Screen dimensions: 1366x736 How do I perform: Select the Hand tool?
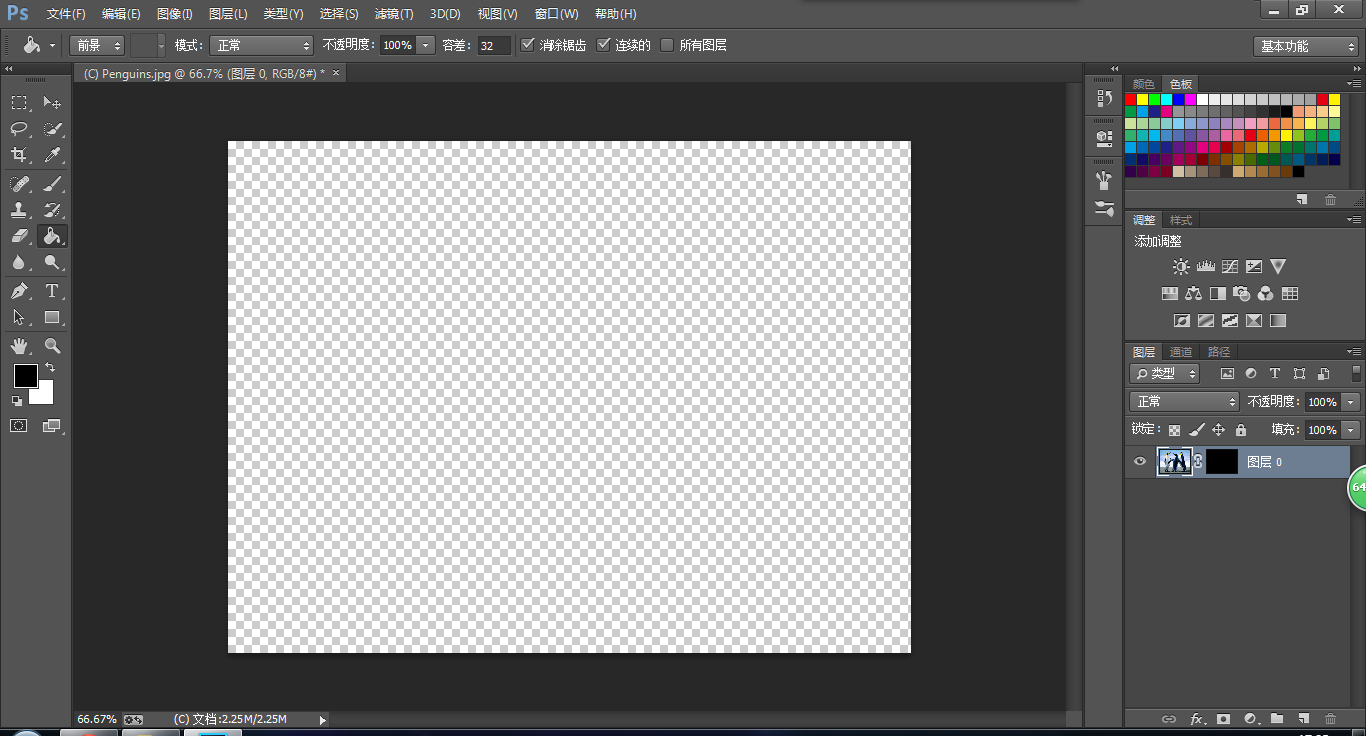[19, 346]
